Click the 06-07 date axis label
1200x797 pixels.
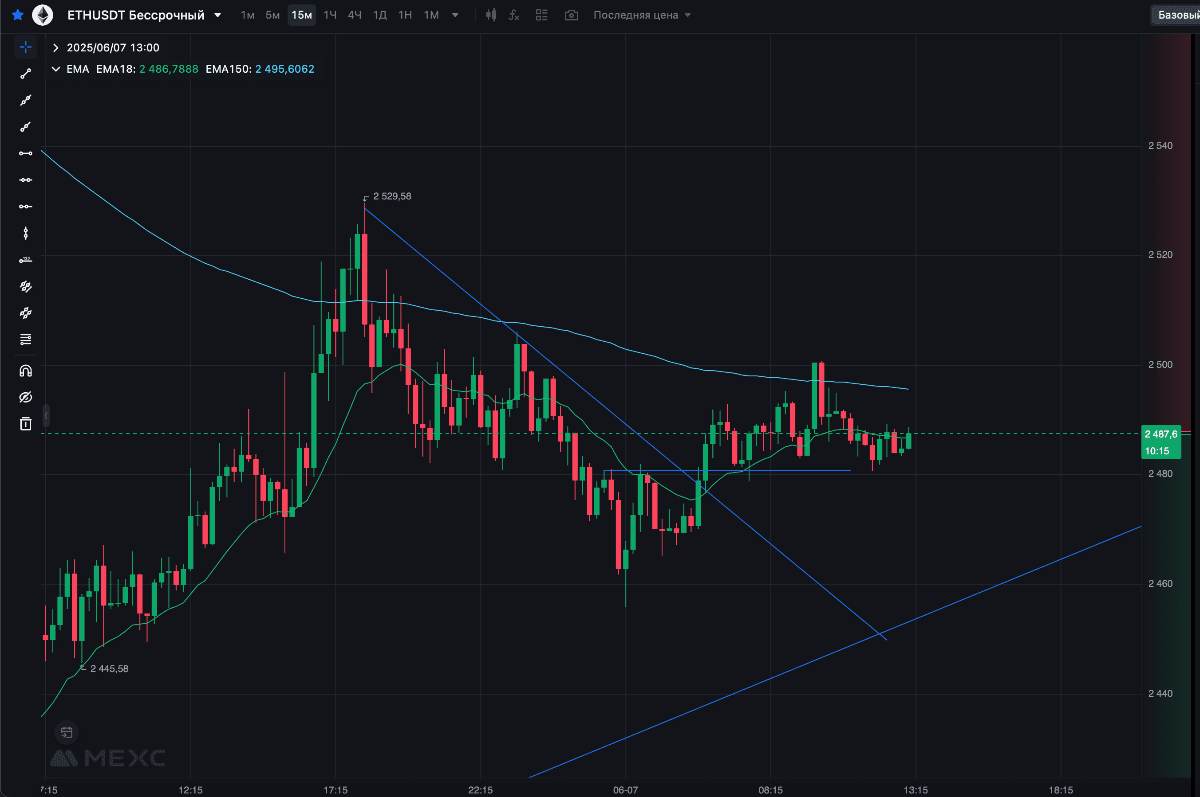click(626, 789)
